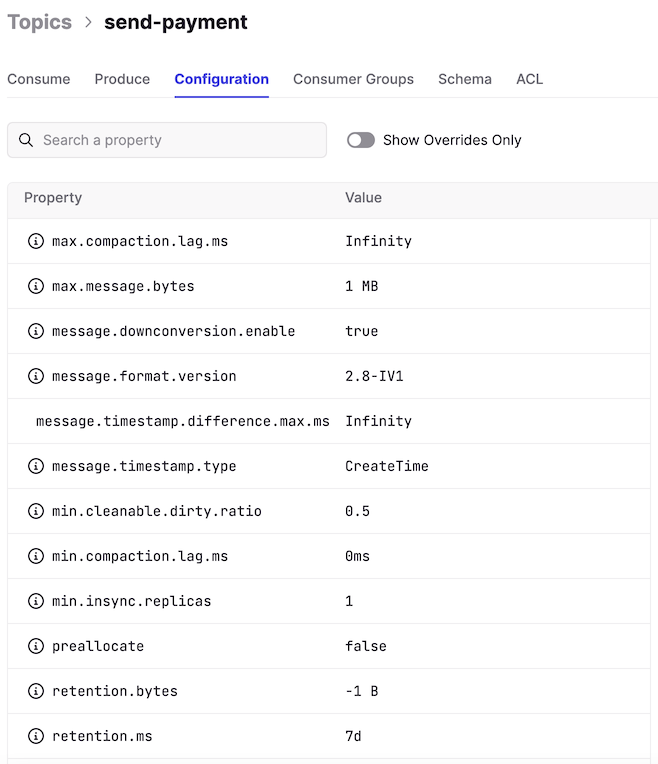Open the Produce tab
The height and width of the screenshot is (764, 658).
click(x=122, y=79)
